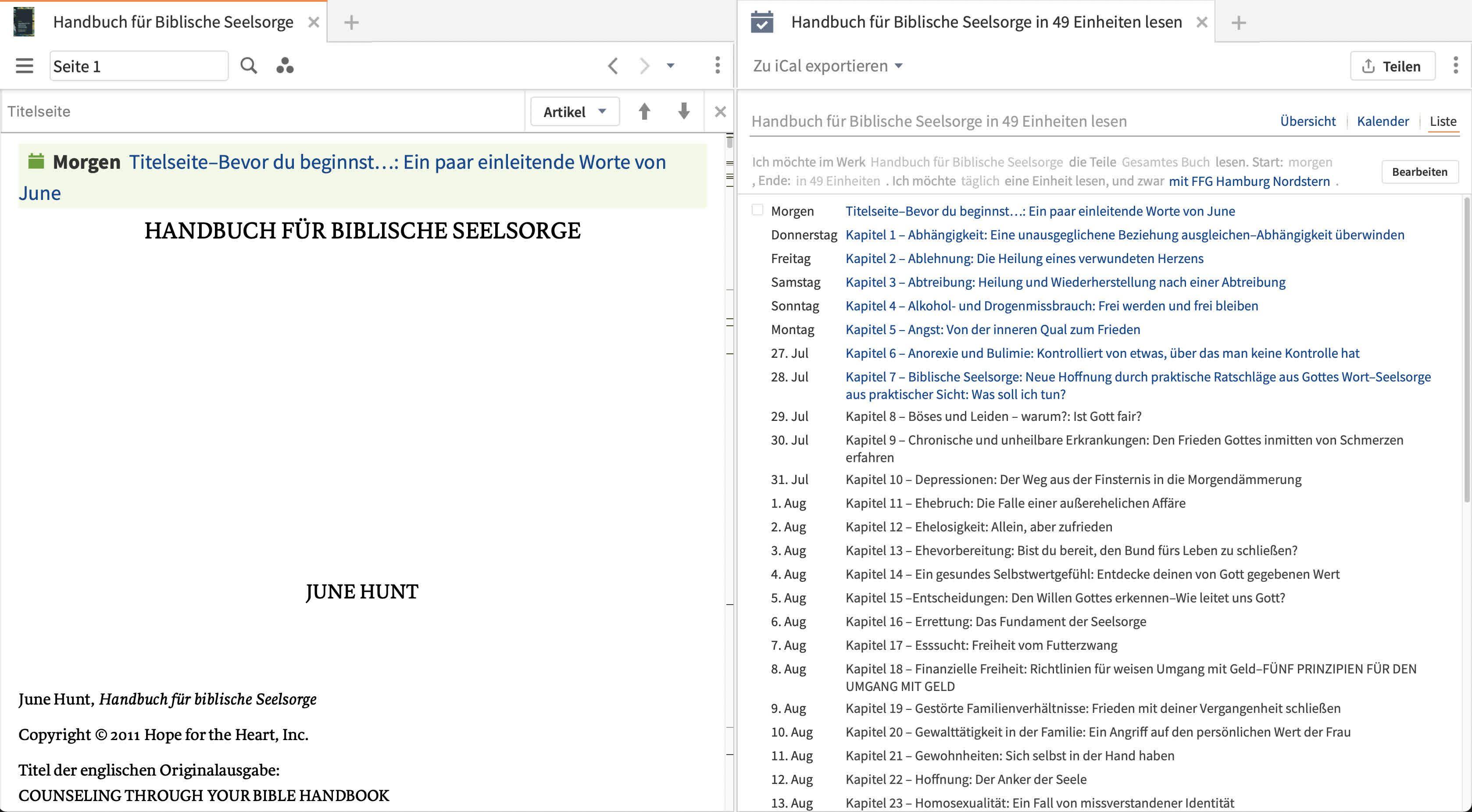1472x812 pixels.
Task: Switch to the Liste view
Action: pos(1443,121)
